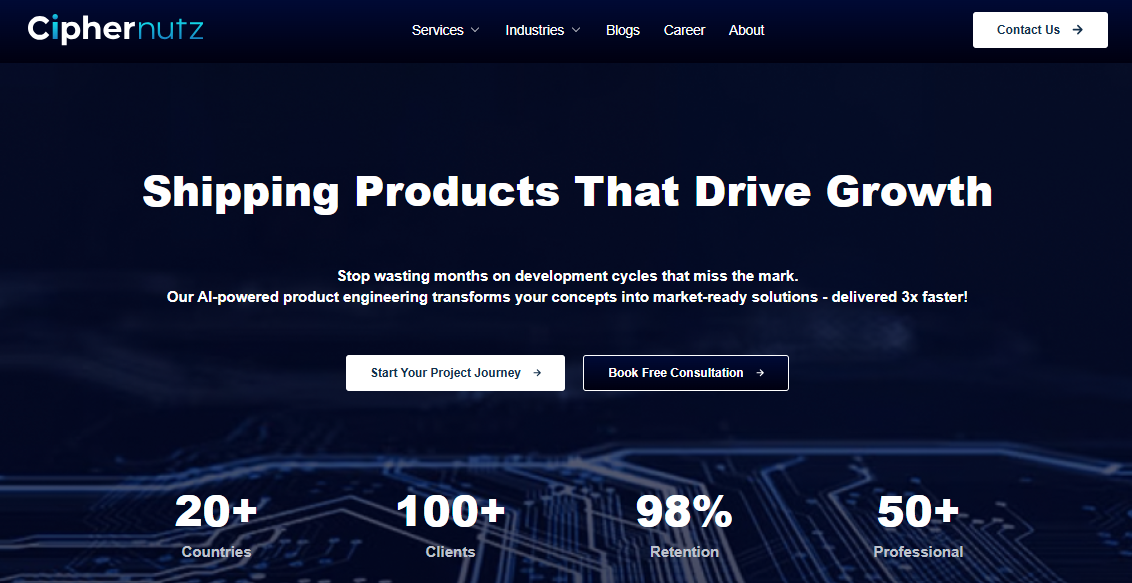Click the 98% statistic
The image size is (1132, 583).
click(x=684, y=511)
